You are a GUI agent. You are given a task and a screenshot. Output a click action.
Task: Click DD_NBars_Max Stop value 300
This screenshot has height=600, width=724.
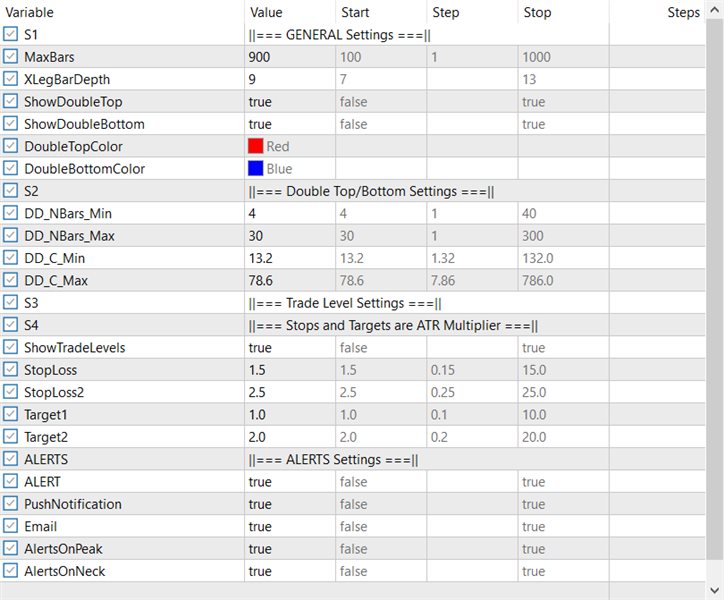pos(533,236)
